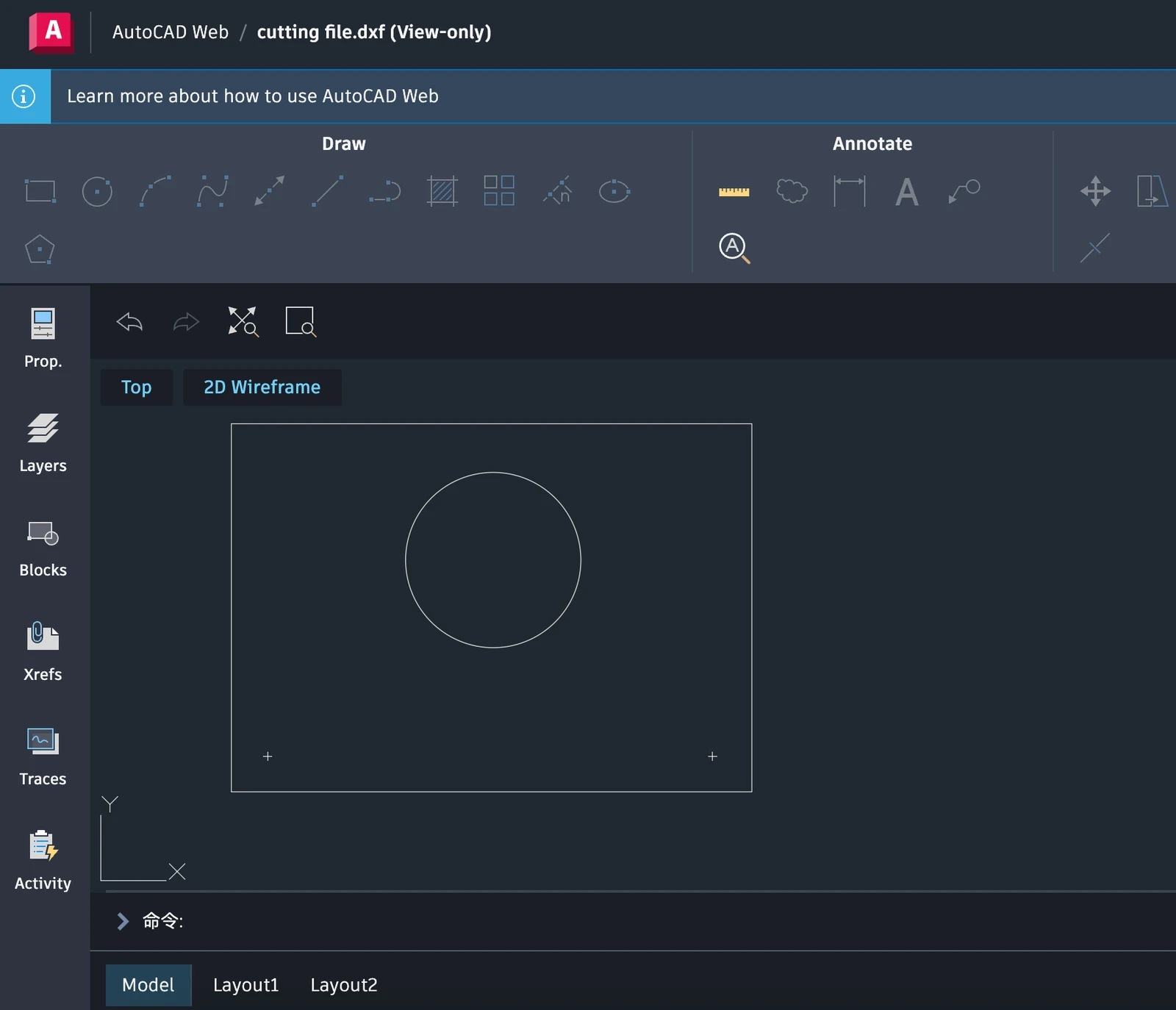This screenshot has width=1176, height=1010.
Task: Open the Top view dropdown
Action: 137,387
